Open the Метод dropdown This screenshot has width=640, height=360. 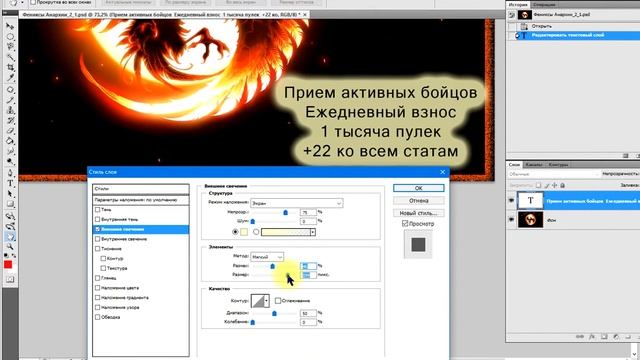pos(267,257)
